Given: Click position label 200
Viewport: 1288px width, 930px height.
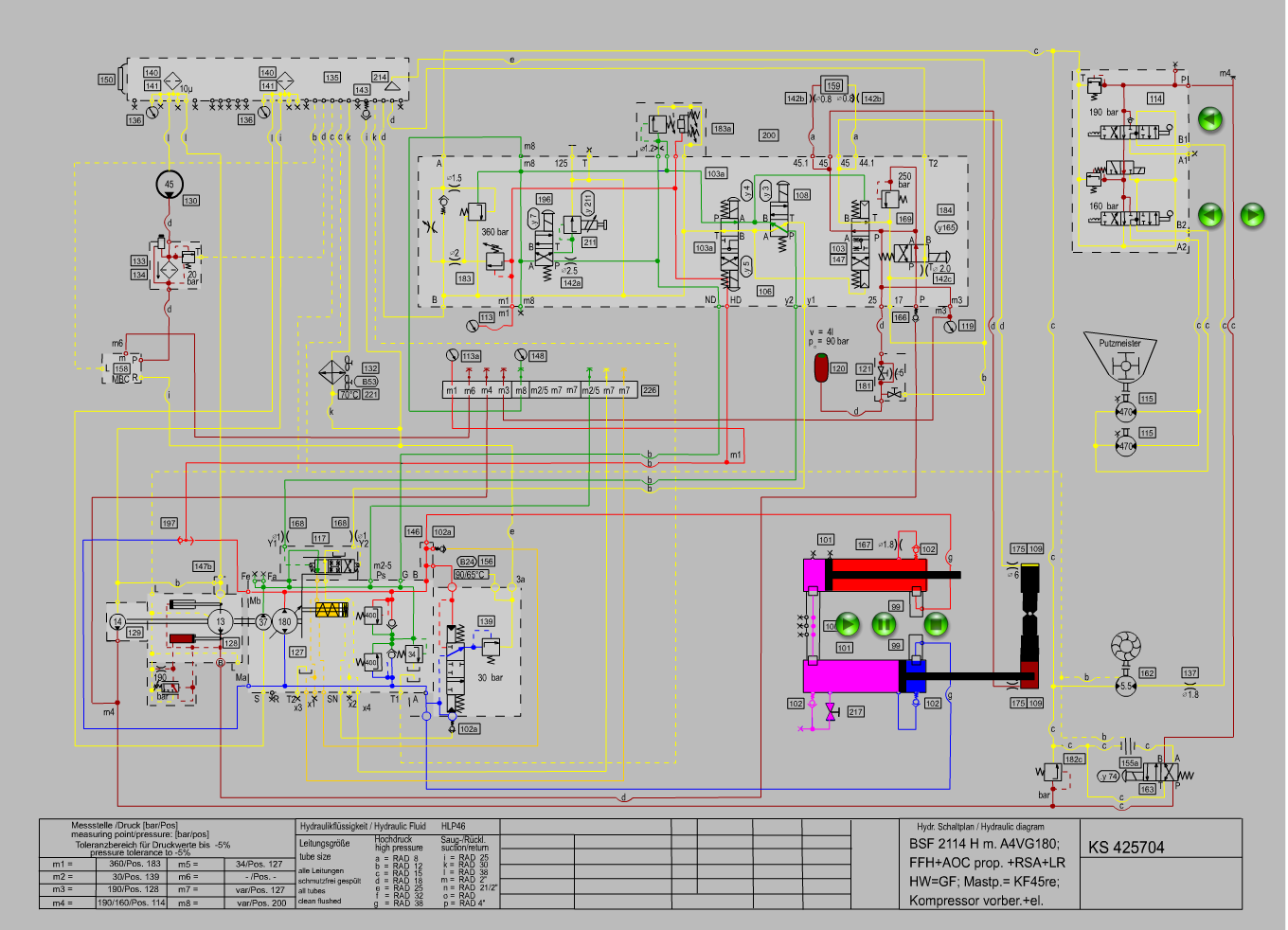Looking at the screenshot, I should 769,135.
